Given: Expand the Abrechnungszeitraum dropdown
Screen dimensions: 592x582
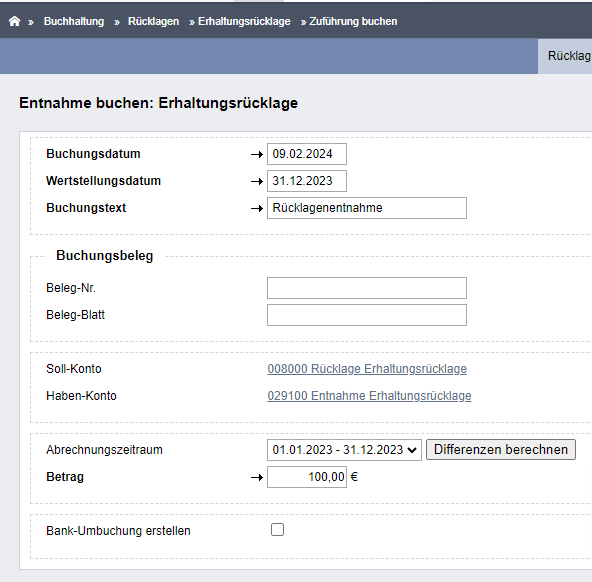Looking at the screenshot, I should (344, 450).
